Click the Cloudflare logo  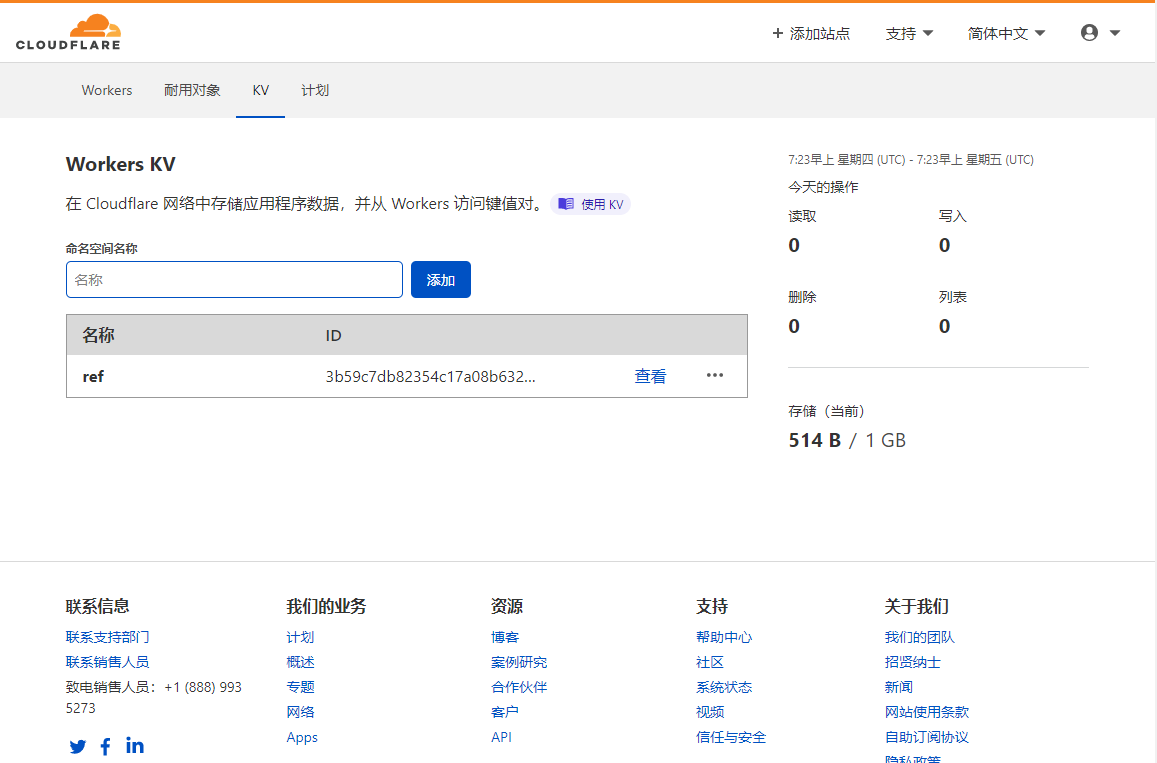point(68,32)
